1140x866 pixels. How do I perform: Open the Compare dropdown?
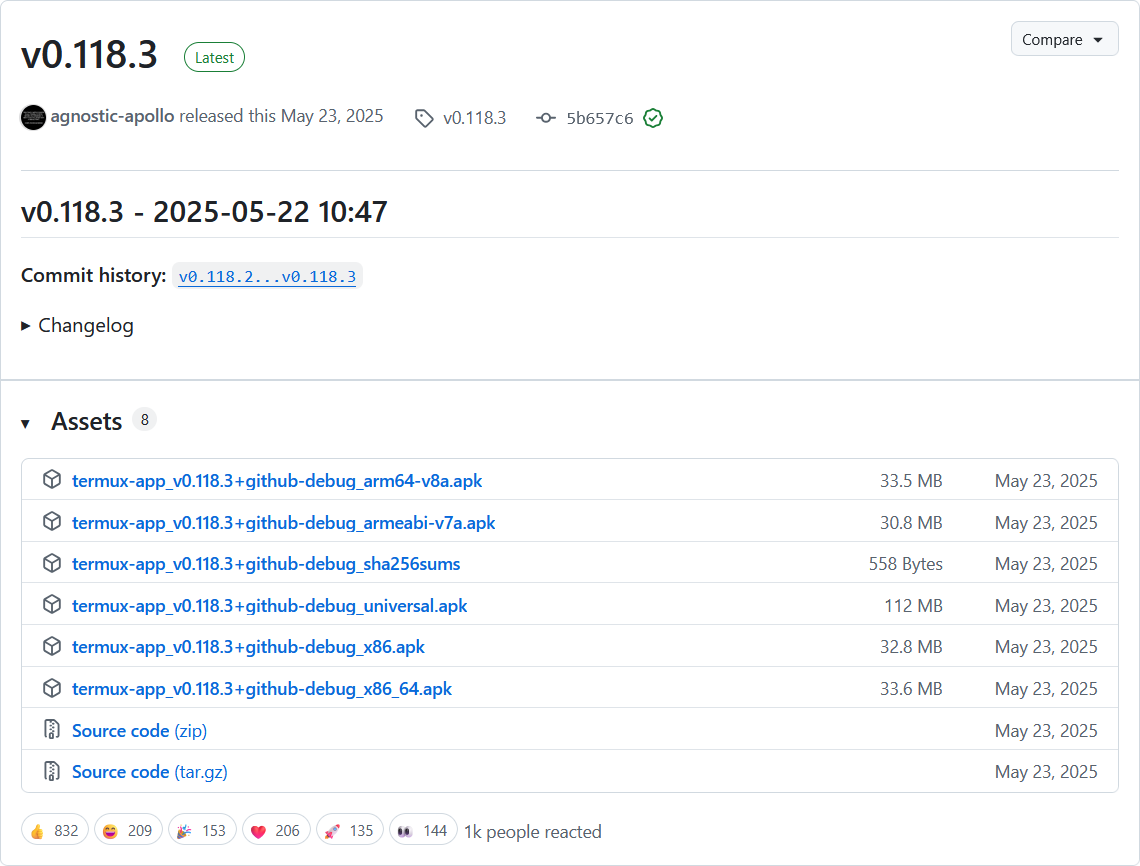coord(1064,39)
